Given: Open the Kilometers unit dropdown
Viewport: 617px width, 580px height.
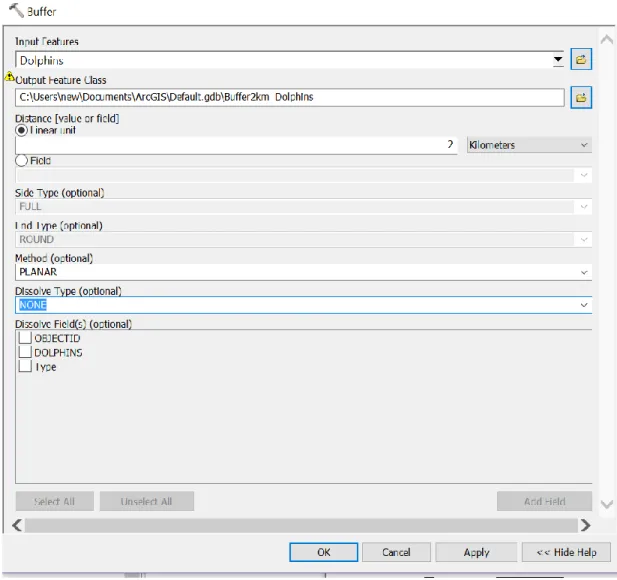Looking at the screenshot, I should [x=529, y=145].
